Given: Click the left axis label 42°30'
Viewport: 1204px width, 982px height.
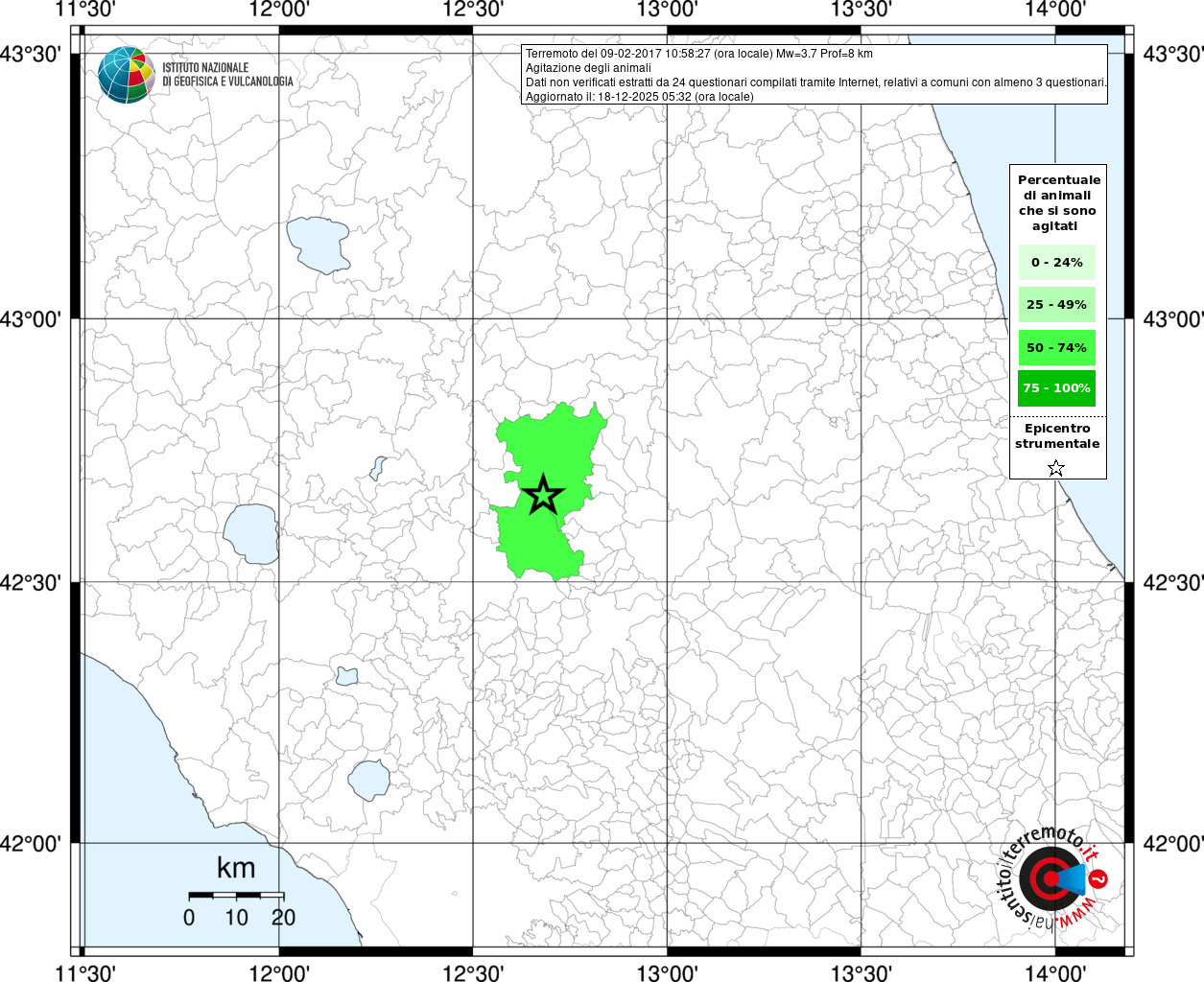Looking at the screenshot, I should [31, 582].
